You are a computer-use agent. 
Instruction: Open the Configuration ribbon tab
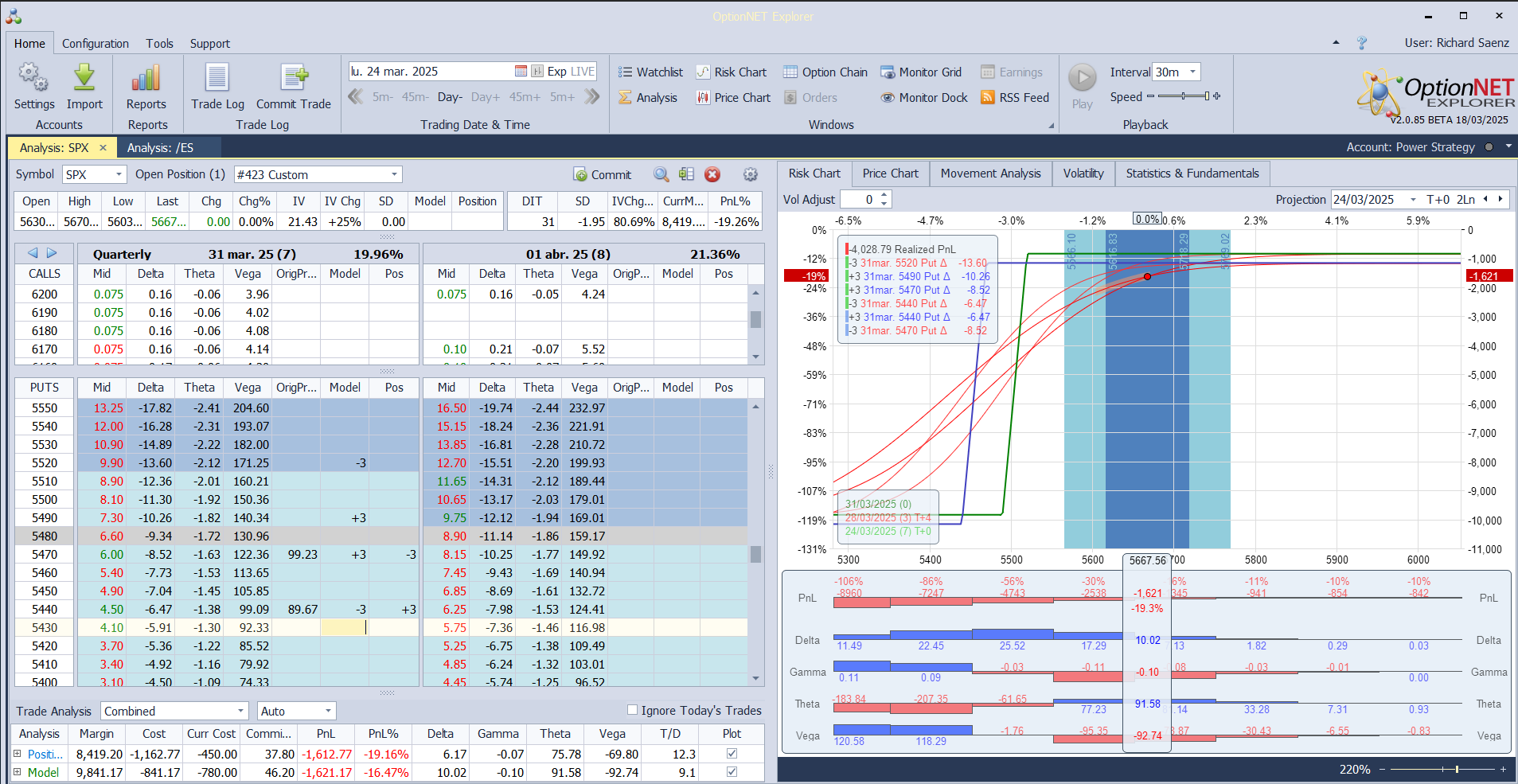96,44
